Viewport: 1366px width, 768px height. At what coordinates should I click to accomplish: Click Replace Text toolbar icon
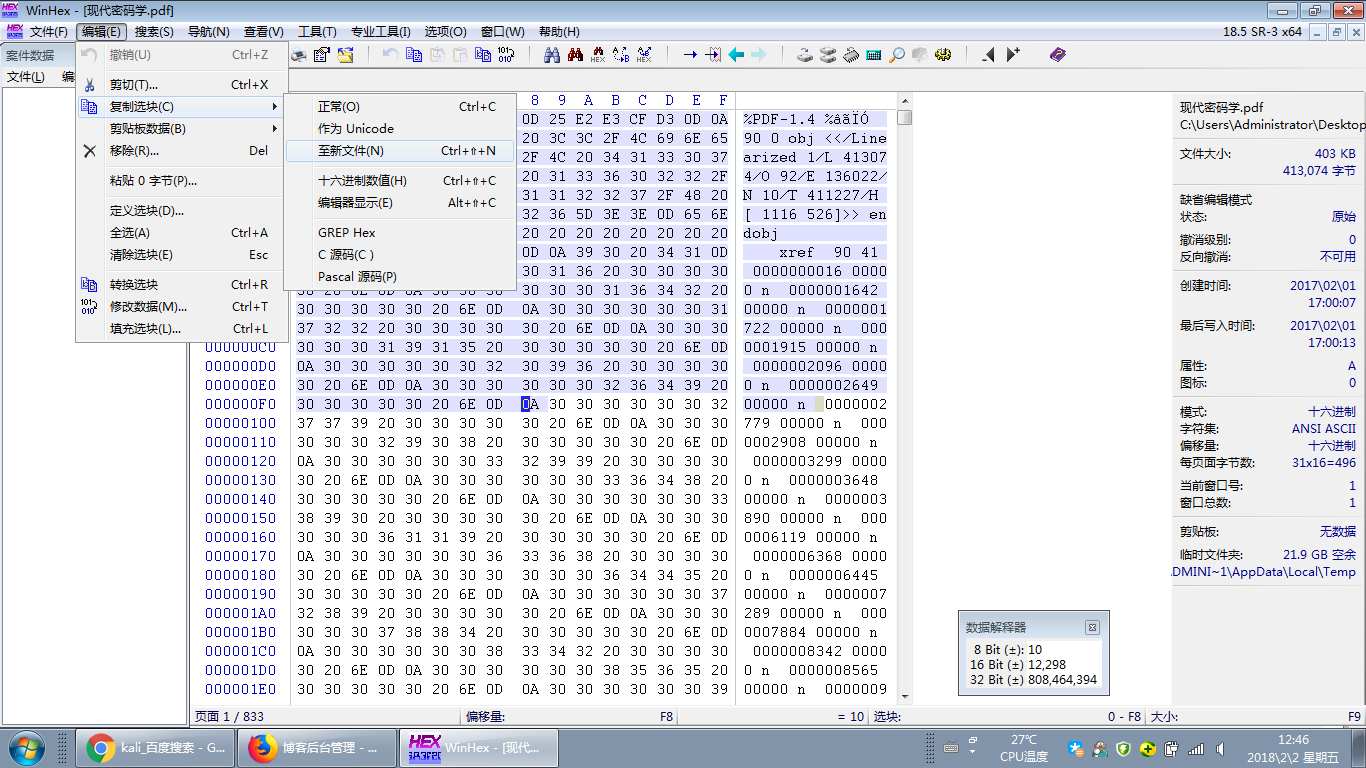click(x=621, y=55)
